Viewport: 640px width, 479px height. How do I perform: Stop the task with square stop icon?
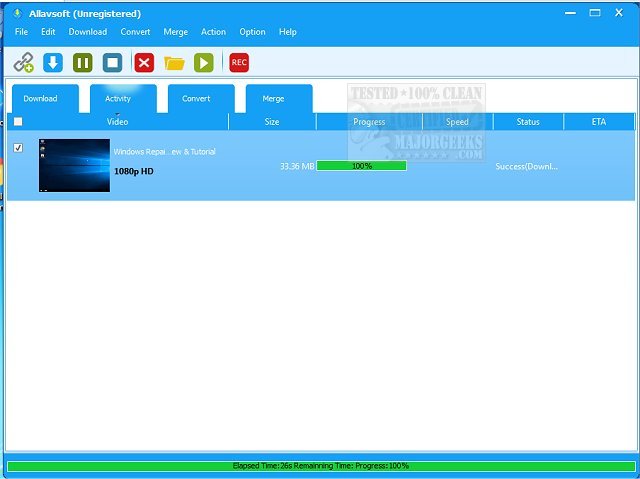[x=113, y=62]
